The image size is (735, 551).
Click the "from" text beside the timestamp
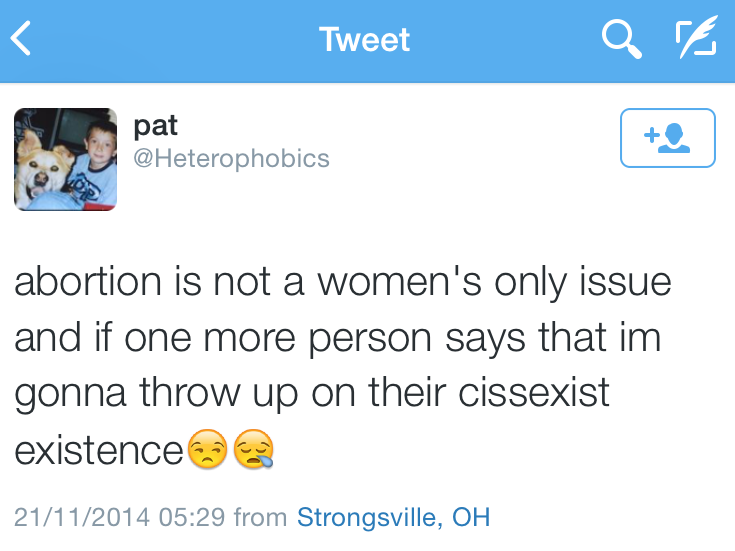pyautogui.click(x=260, y=518)
